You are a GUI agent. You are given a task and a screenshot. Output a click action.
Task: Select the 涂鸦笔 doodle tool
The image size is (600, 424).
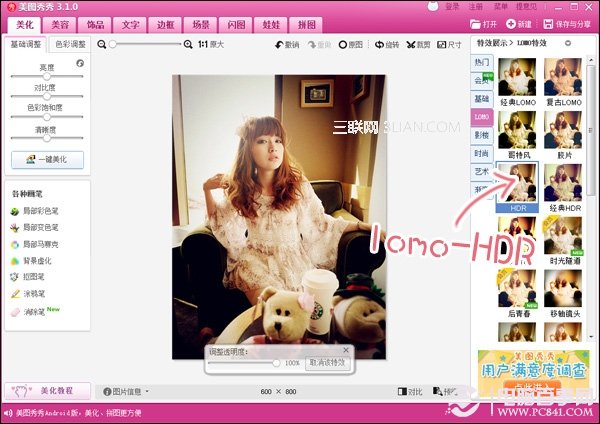[28, 294]
